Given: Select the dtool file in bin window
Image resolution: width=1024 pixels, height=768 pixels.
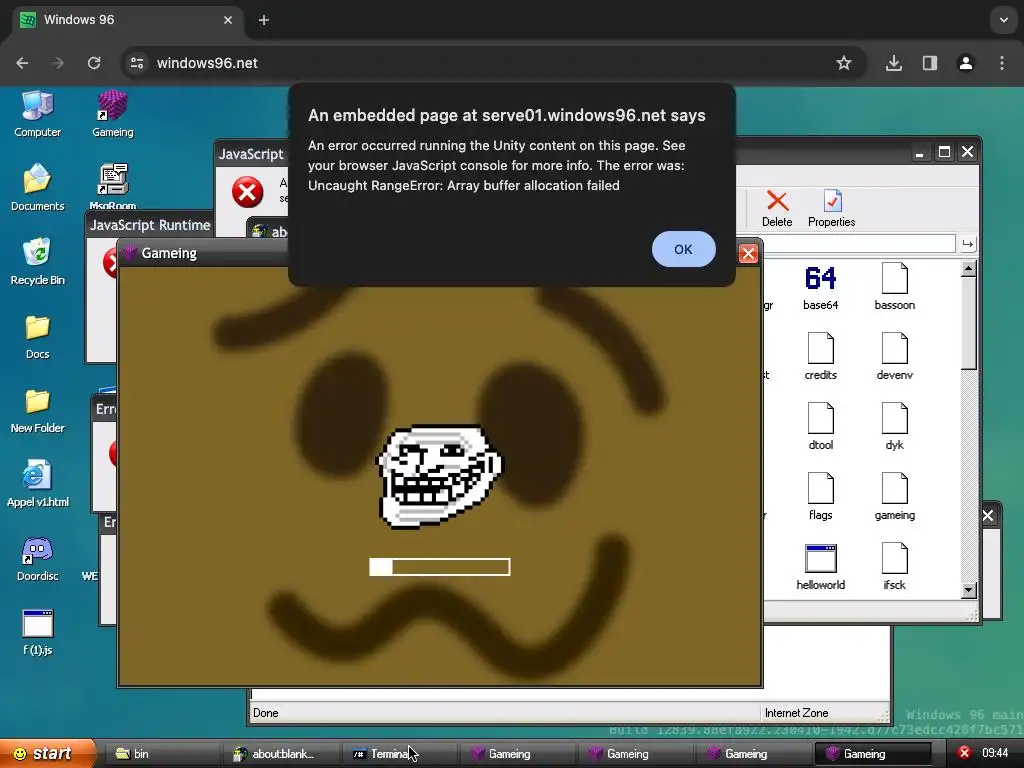Looking at the screenshot, I should click(x=820, y=427).
